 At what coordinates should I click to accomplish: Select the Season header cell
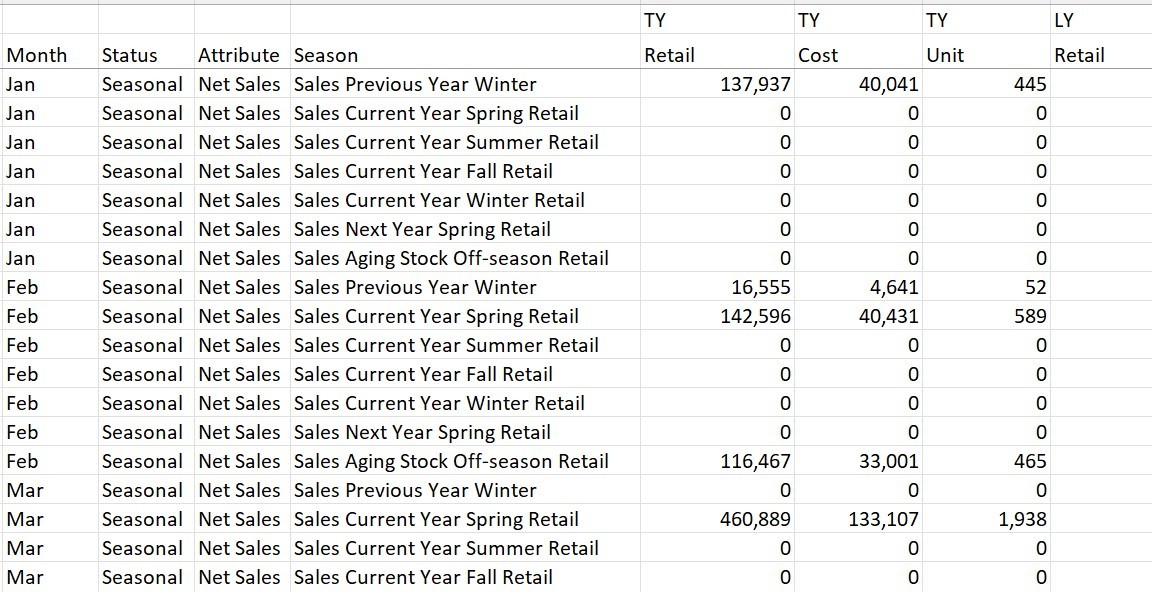click(465, 55)
